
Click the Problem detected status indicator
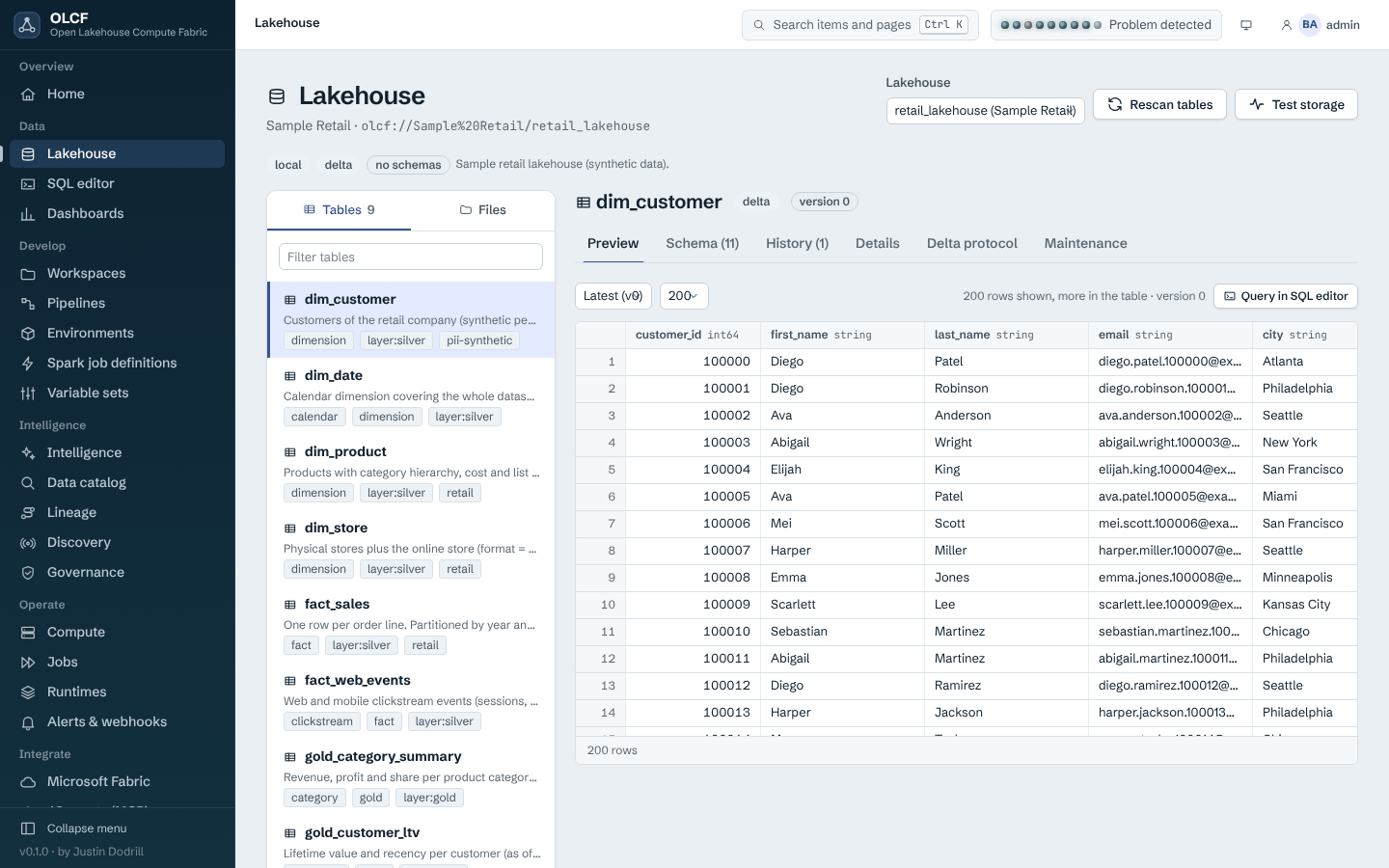[x=1106, y=25]
